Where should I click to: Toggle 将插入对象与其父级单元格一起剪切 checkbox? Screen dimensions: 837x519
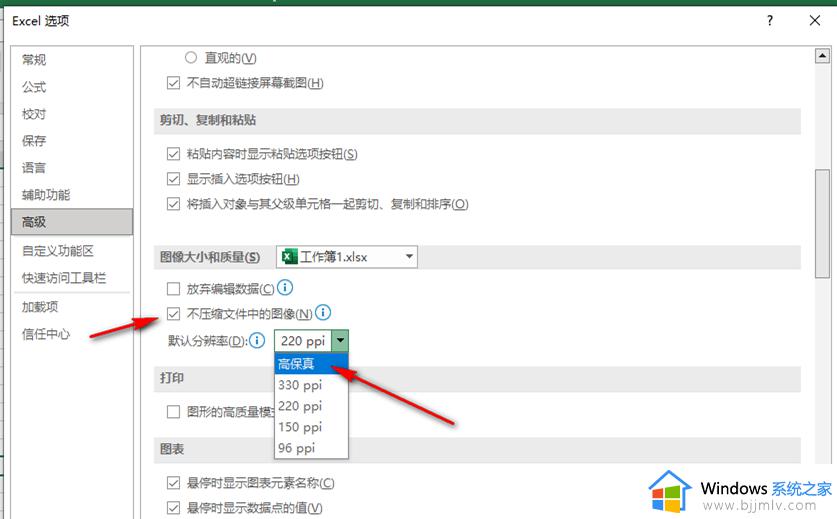click(173, 203)
